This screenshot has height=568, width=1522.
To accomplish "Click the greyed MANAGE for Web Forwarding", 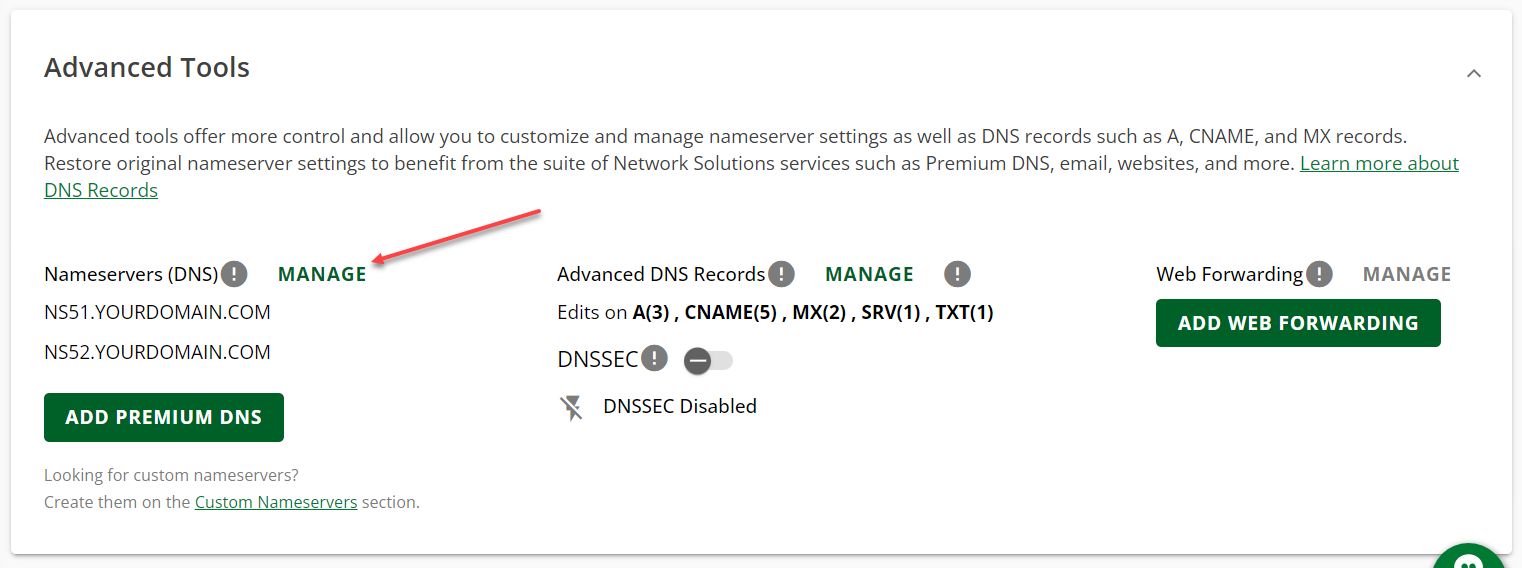I will tap(1406, 274).
